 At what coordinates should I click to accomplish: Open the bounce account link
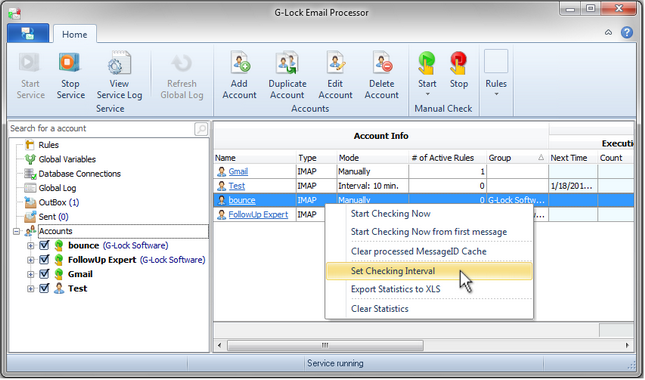(x=242, y=201)
